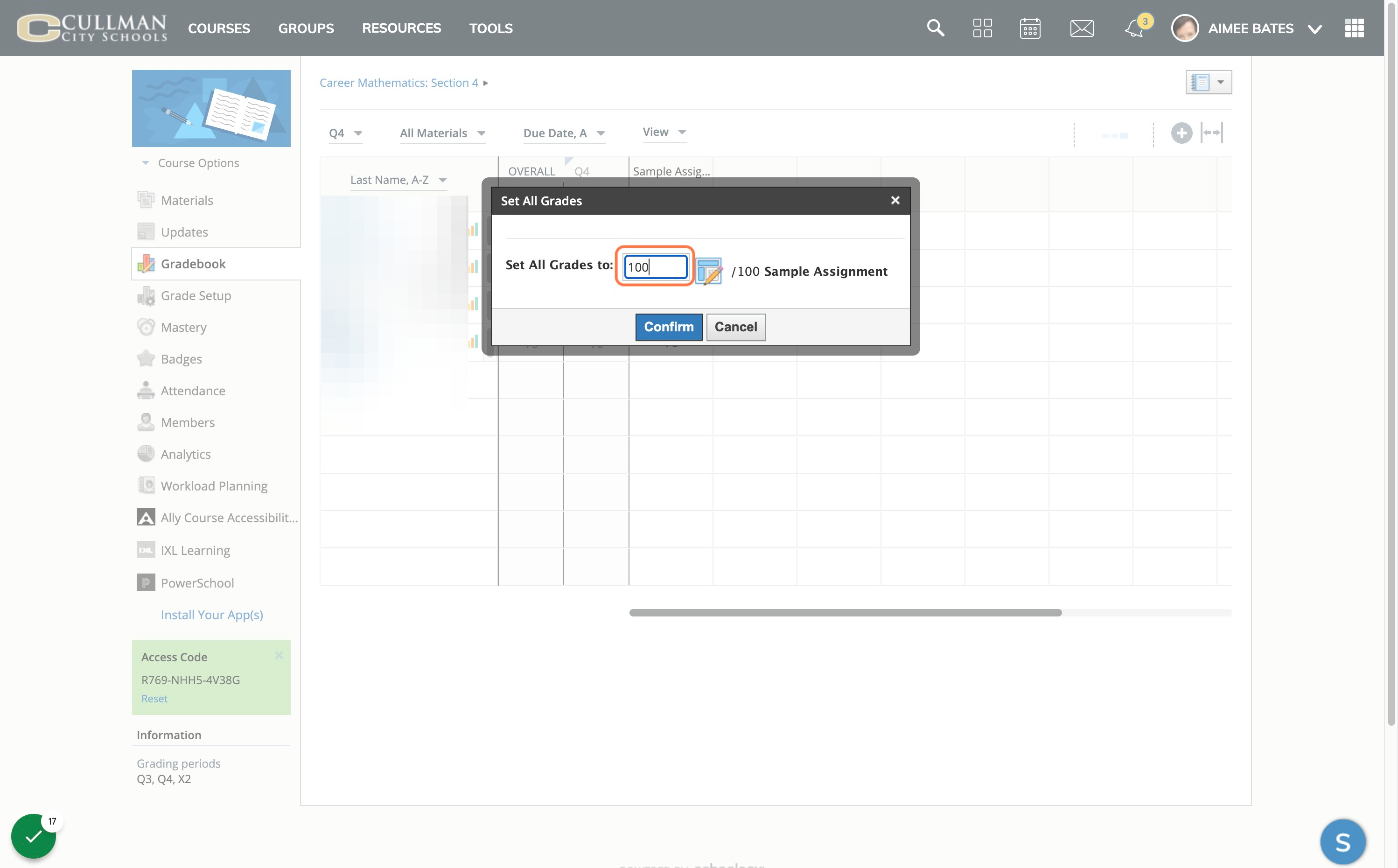This screenshot has width=1398, height=868.
Task: Open the View dropdown
Action: click(664, 132)
